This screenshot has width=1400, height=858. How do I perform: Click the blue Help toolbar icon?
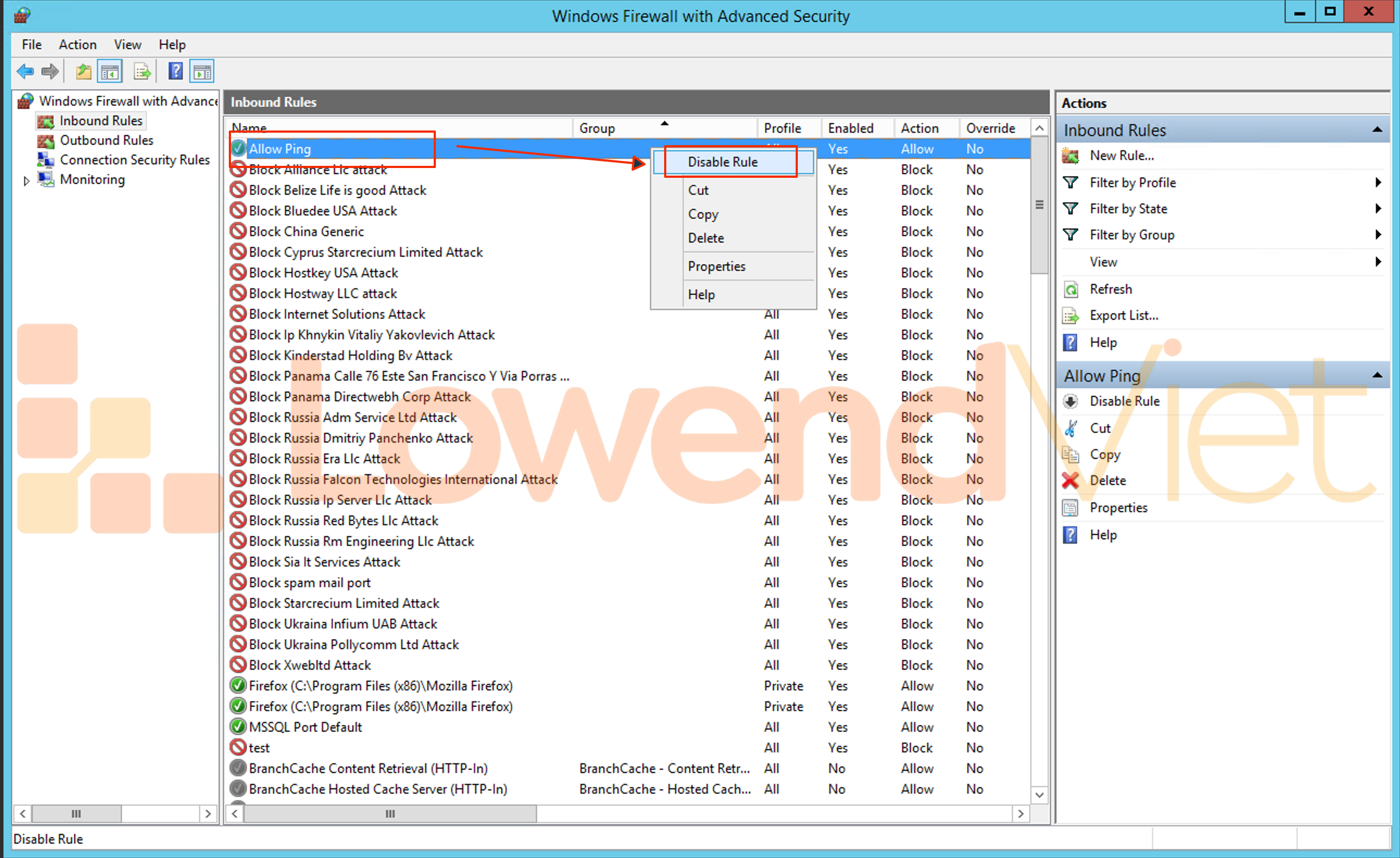(176, 72)
